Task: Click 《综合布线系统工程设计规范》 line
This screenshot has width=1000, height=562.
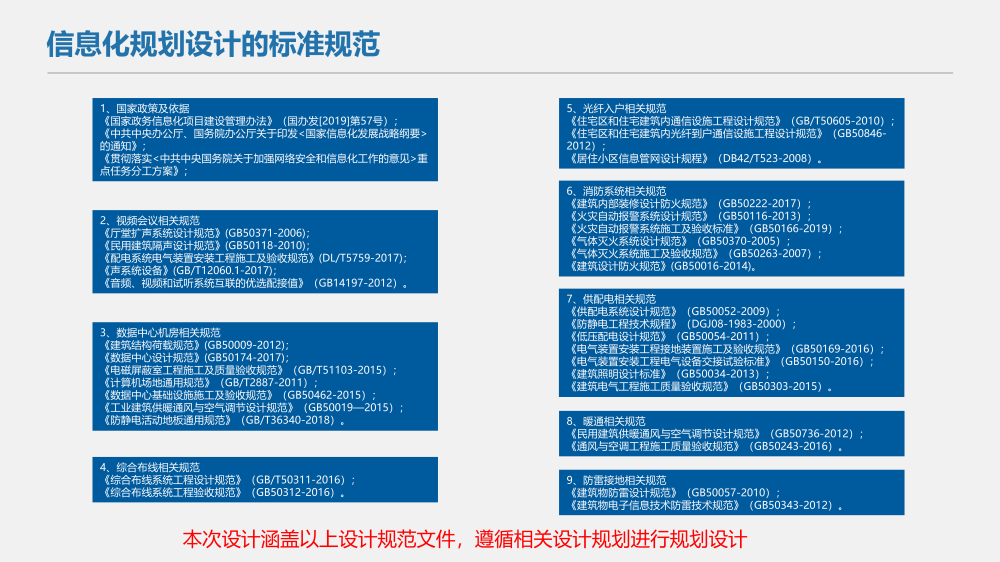Action: coord(228,480)
